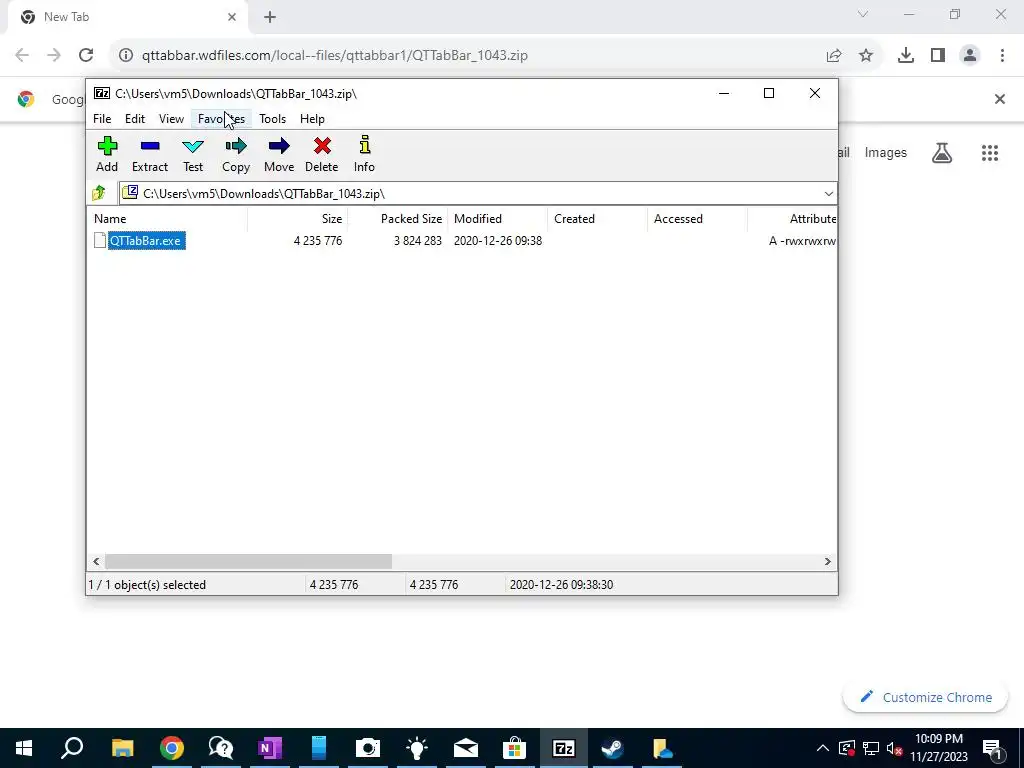
Task: Select the Copy toolbar icon
Action: coord(236,154)
